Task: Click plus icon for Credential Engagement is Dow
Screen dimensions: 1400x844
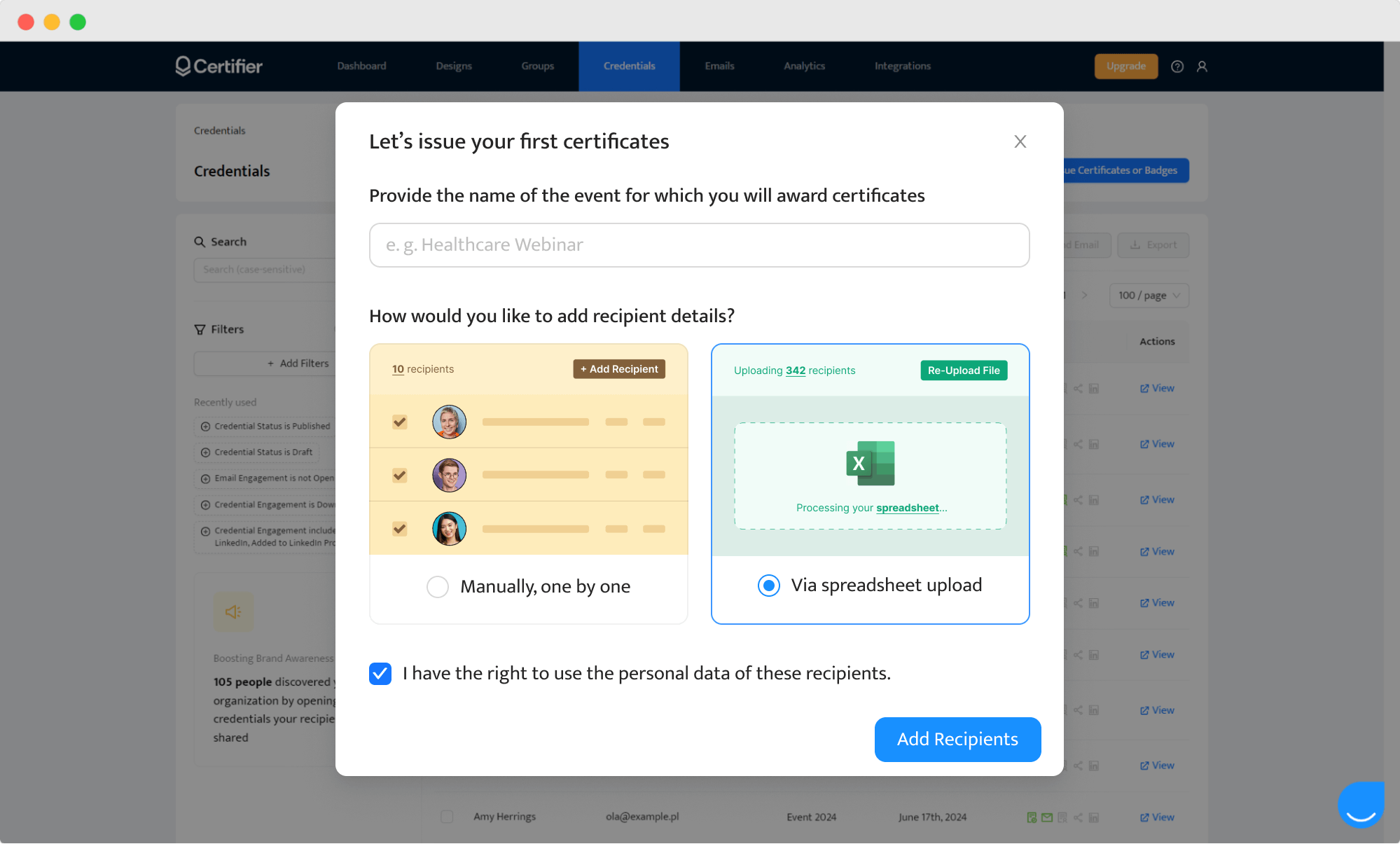Action: [205, 505]
